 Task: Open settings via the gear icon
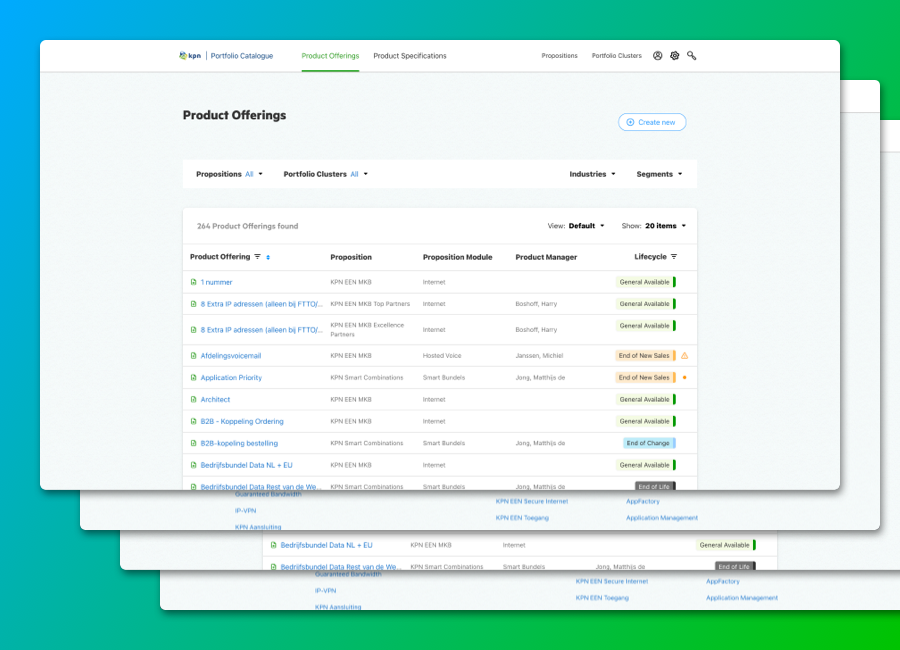click(675, 56)
